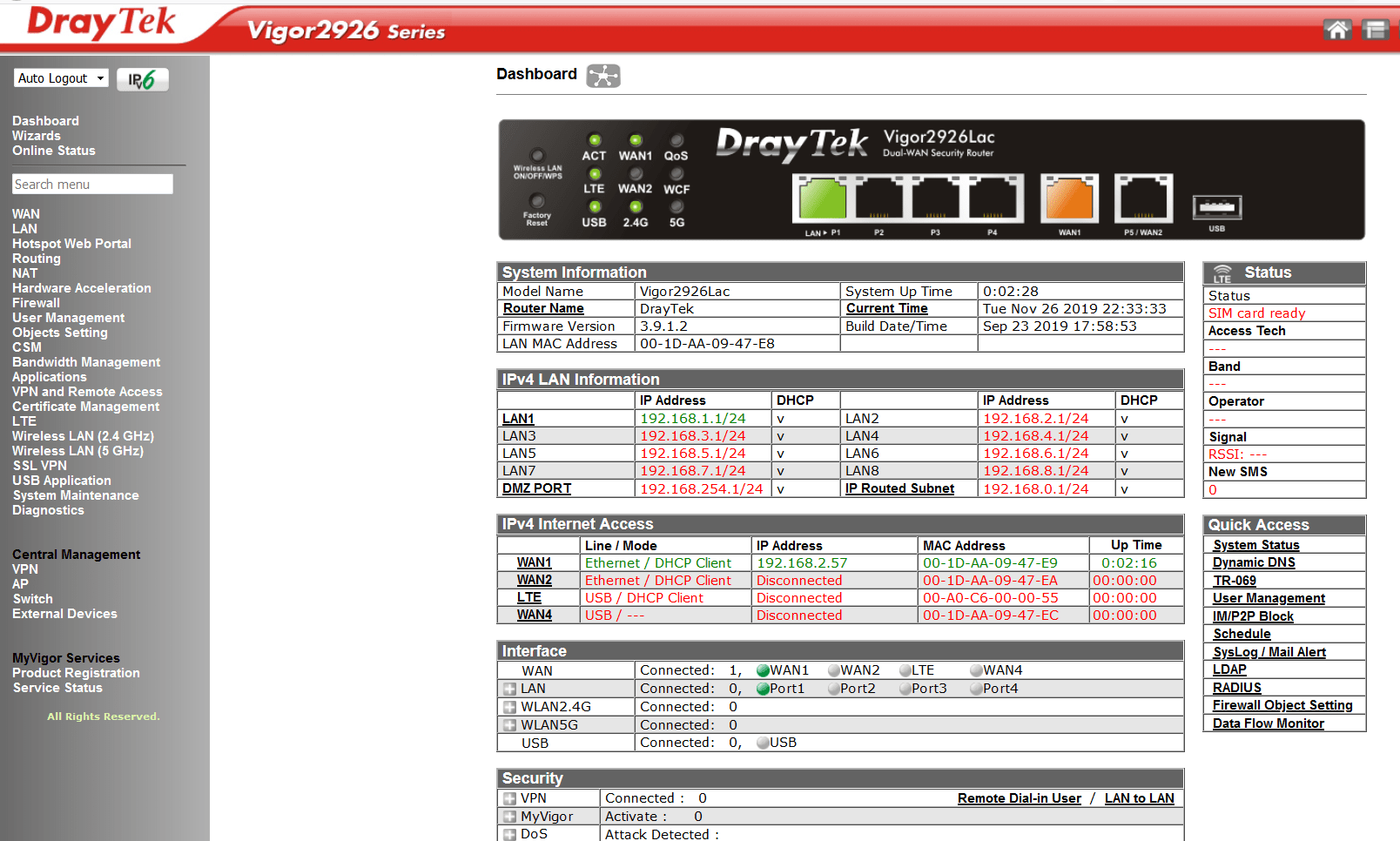Open the Diagnostics menu
This screenshot has width=1400, height=841.
click(x=48, y=510)
